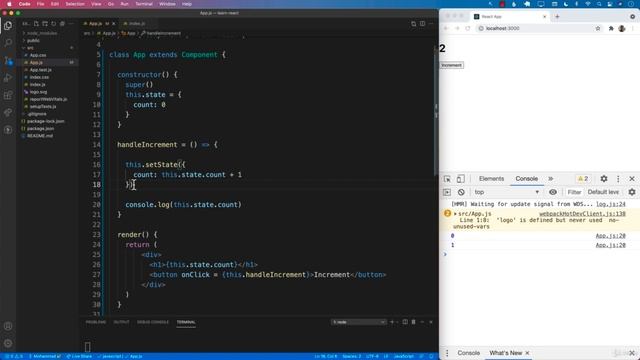The width and height of the screenshot is (640, 360).
Task: Open App.css in the Explorer
Action: coord(38,55)
